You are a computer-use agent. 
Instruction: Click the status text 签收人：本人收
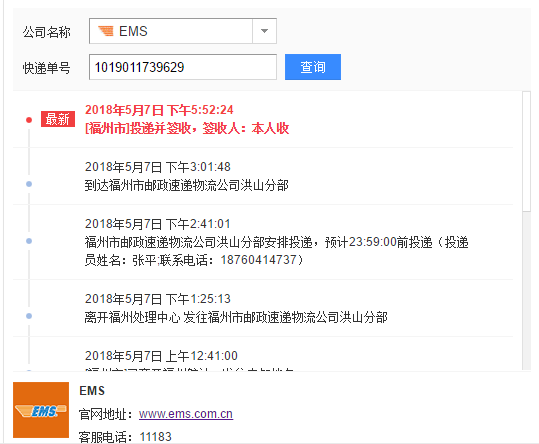click(246, 128)
